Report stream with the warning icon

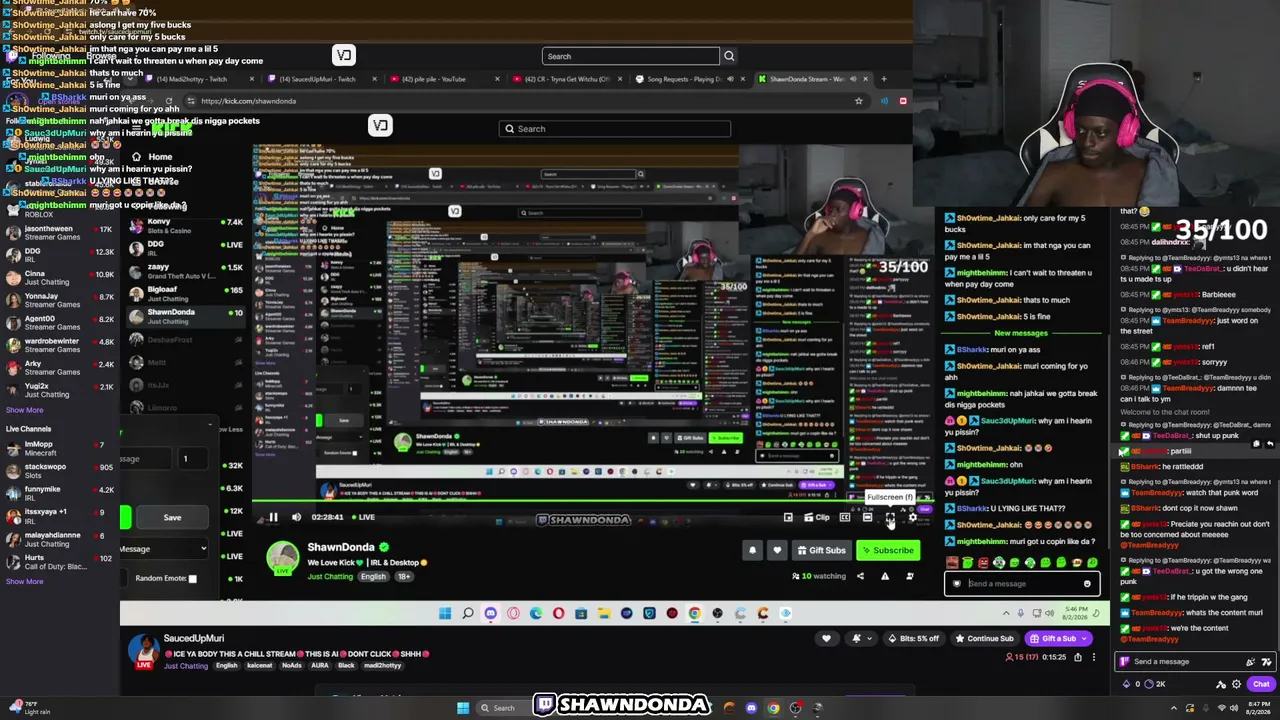(x=885, y=576)
